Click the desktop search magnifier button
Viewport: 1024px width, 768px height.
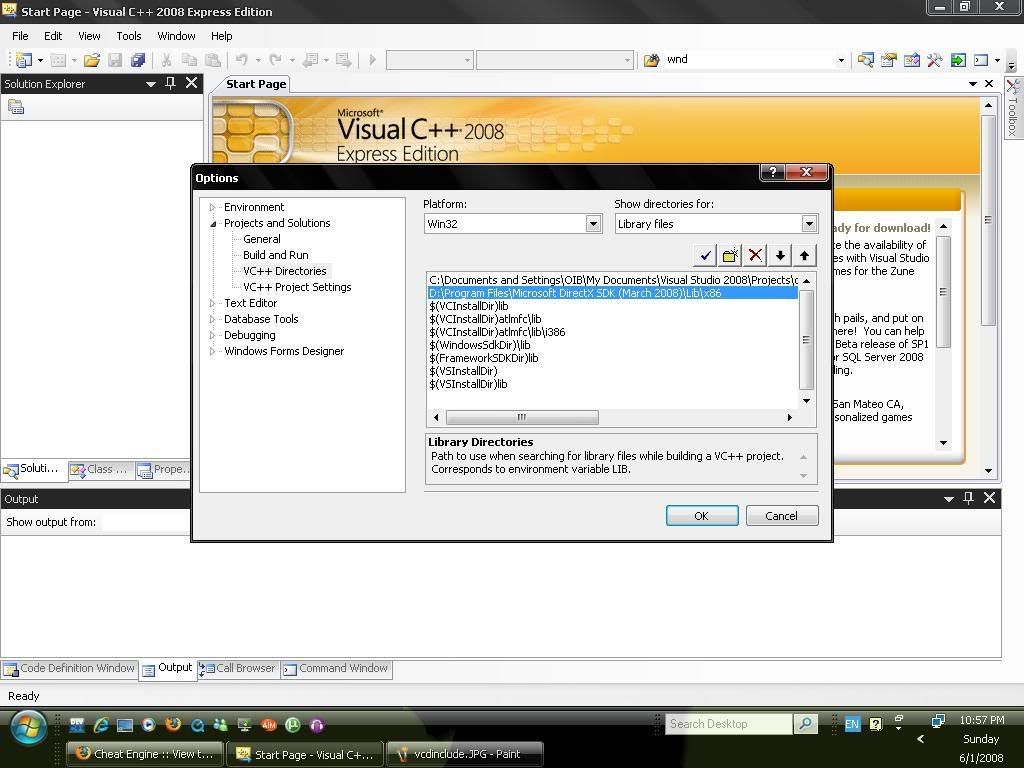pyautogui.click(x=806, y=724)
